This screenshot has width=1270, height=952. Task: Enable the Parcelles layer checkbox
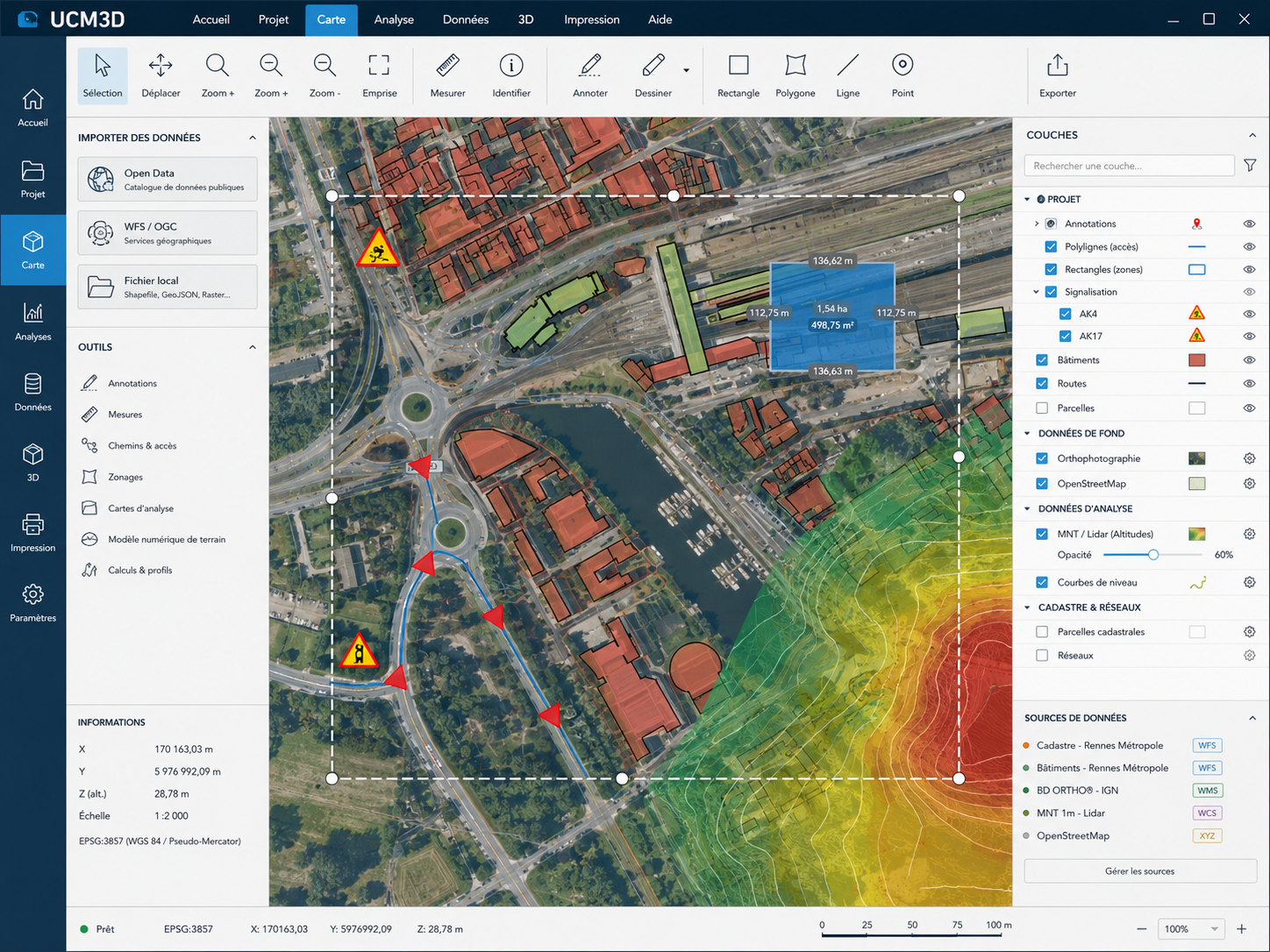(1042, 408)
